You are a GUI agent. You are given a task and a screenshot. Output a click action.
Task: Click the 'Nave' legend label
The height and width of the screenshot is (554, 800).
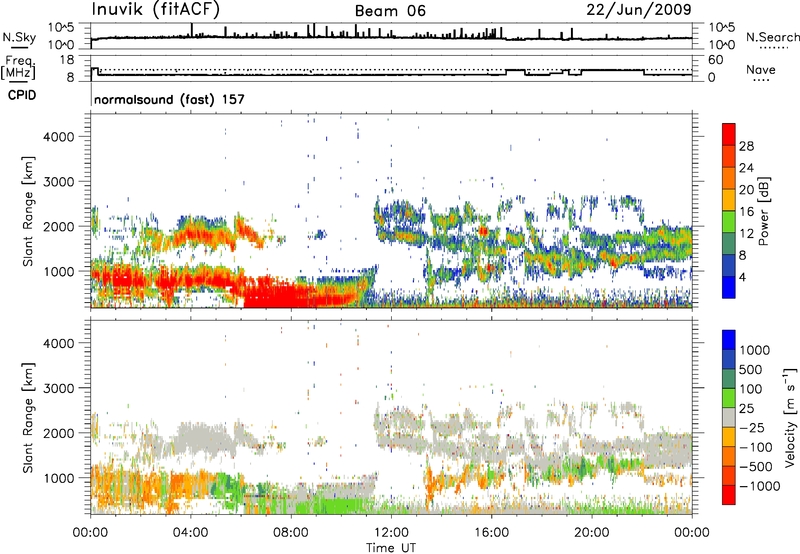tap(761, 69)
